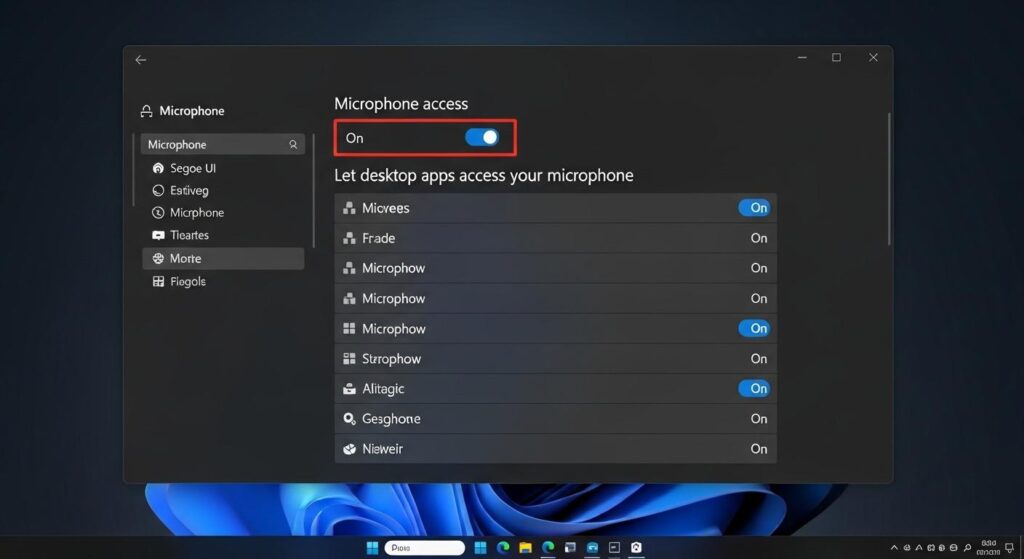
Task: Click "Let desktop apps access your microphone" text
Action: coord(484,175)
